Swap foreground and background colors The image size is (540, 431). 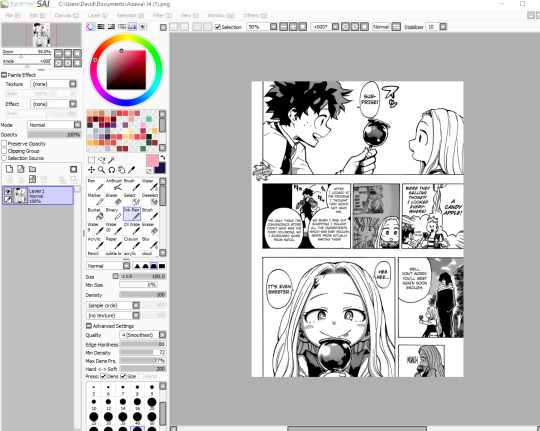(x=163, y=158)
